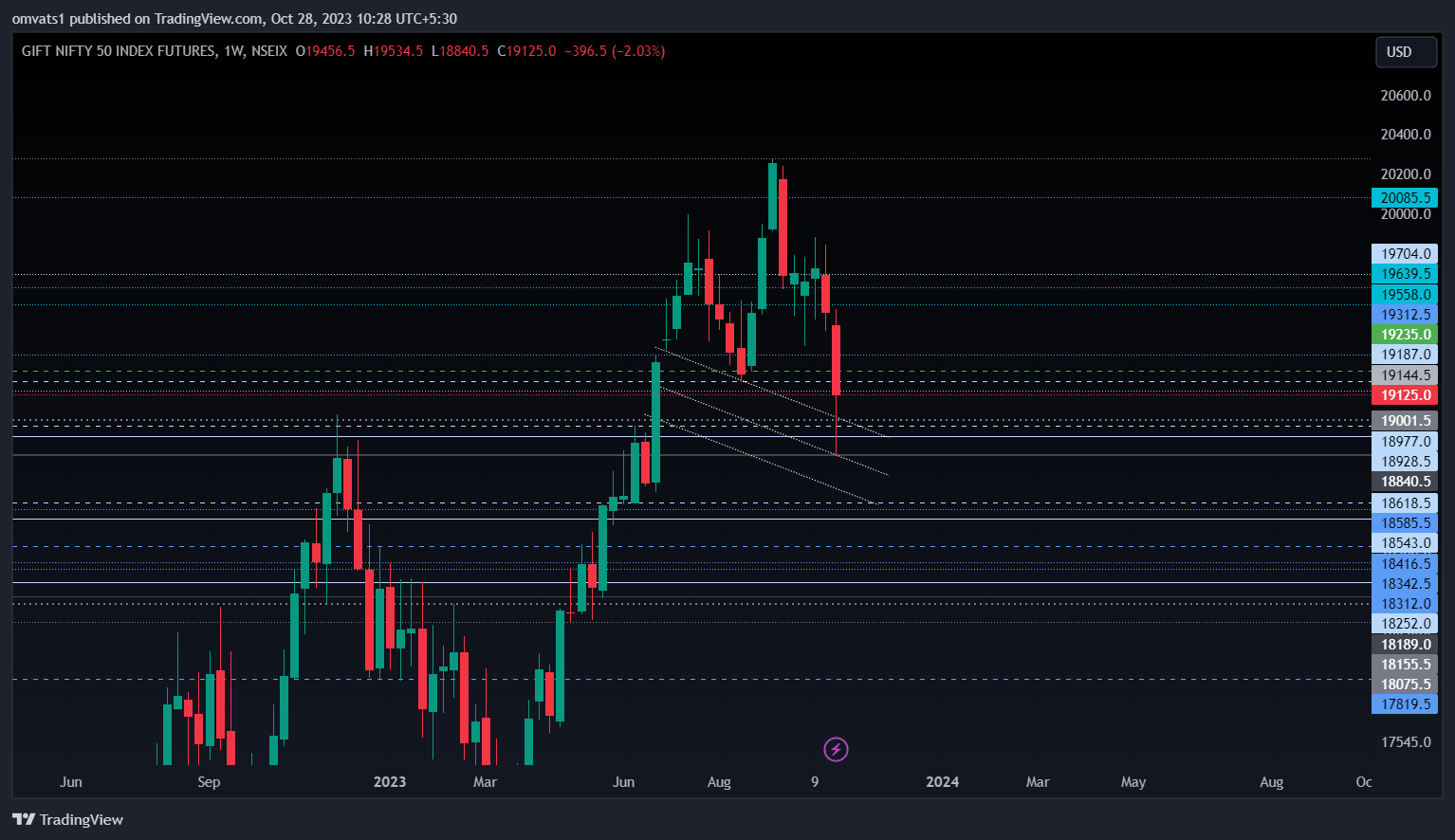
Task: Click the high value H19534.5
Action: (x=394, y=51)
